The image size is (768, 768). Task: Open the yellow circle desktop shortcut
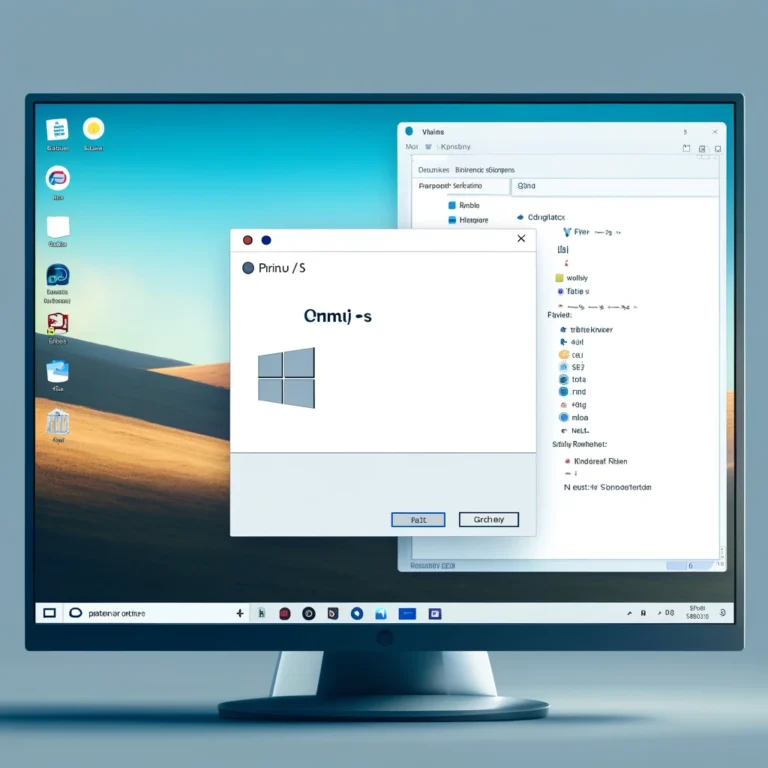coord(93,128)
